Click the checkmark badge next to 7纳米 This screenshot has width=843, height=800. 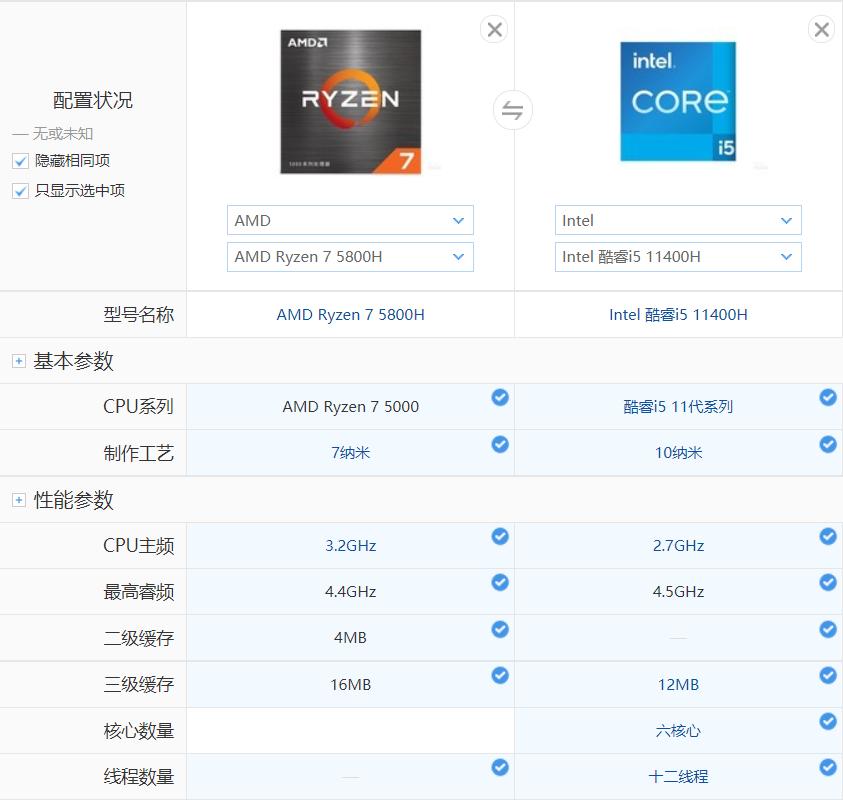click(x=500, y=444)
